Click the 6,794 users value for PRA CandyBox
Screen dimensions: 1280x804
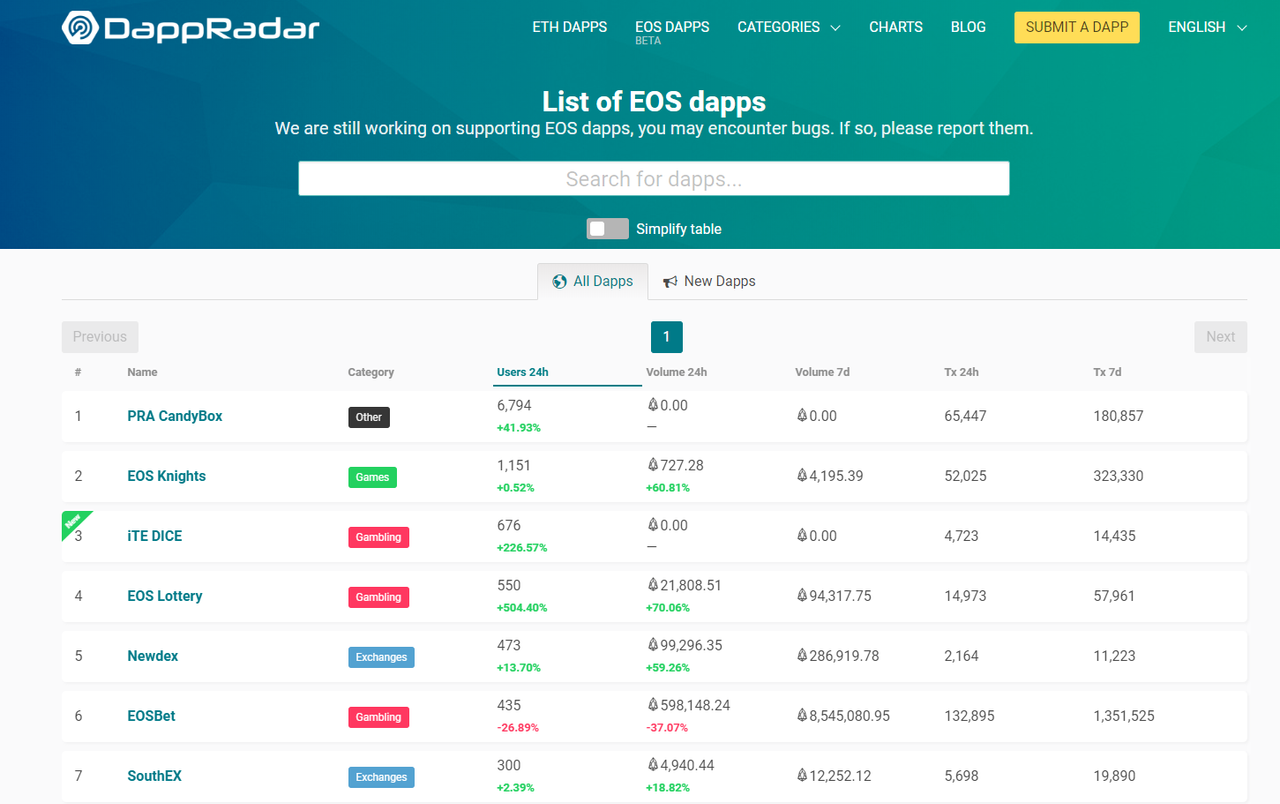514,405
